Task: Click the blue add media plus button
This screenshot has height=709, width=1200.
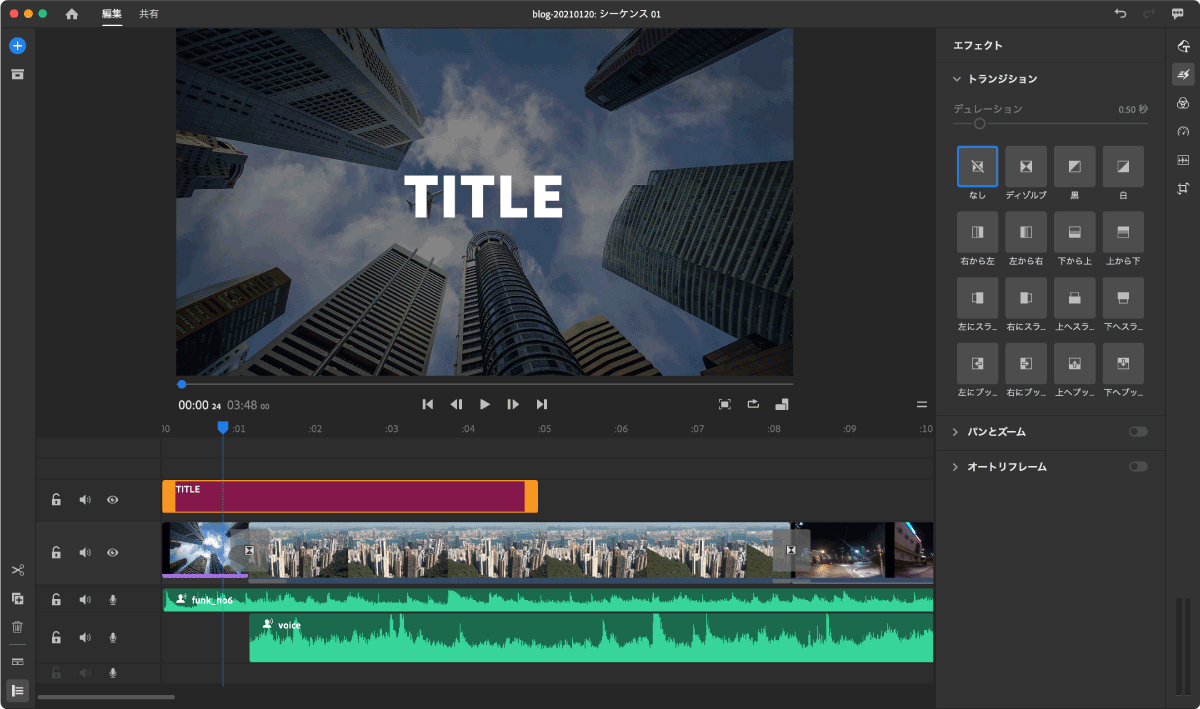Action: coord(17,46)
